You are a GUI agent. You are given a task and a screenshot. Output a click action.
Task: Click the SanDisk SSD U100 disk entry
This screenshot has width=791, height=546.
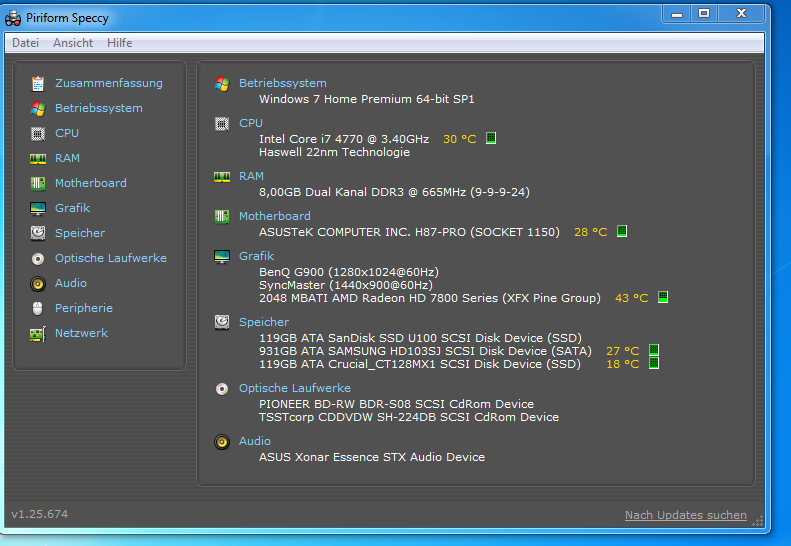tap(420, 338)
